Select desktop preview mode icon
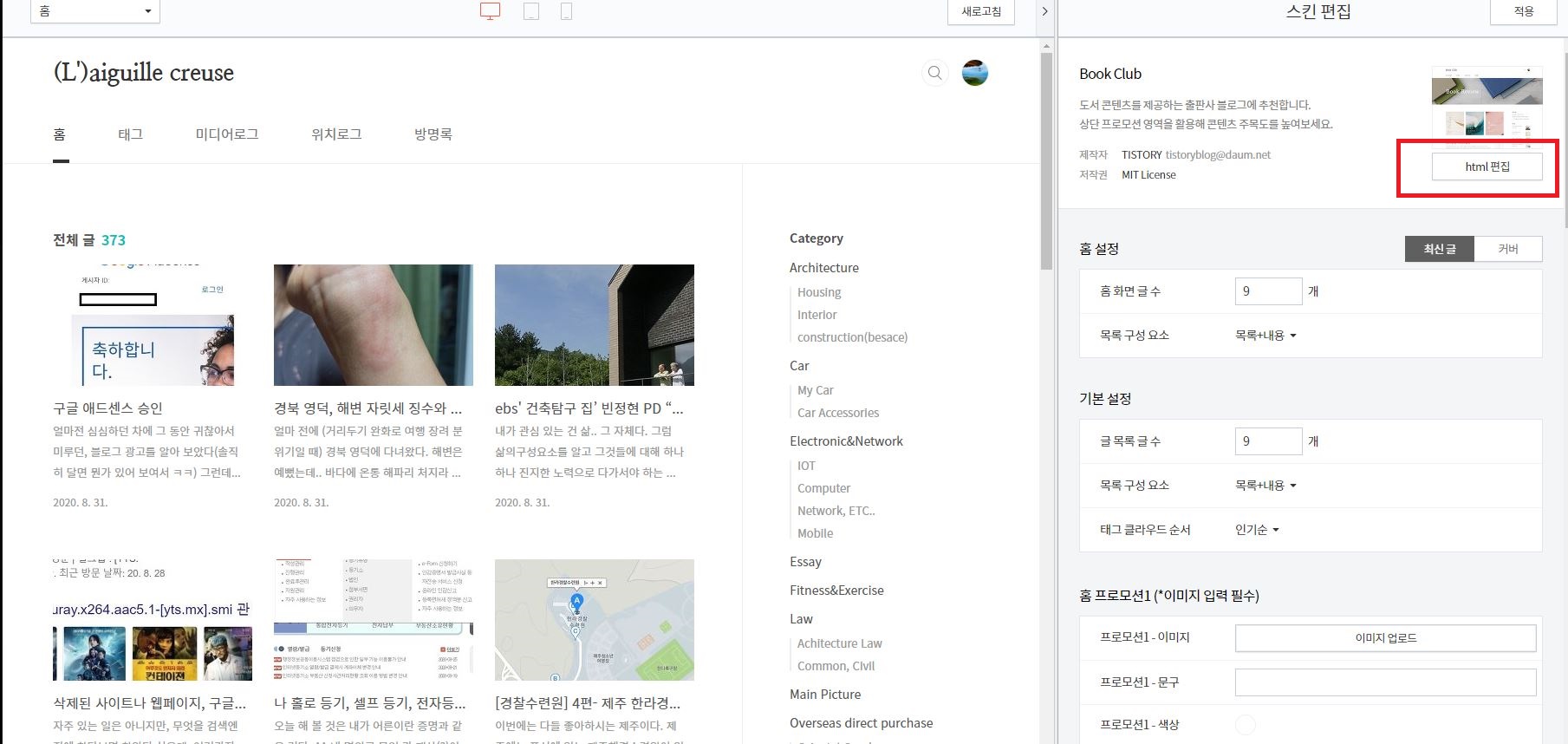Screen dimensions: 1568x744 click(490, 11)
